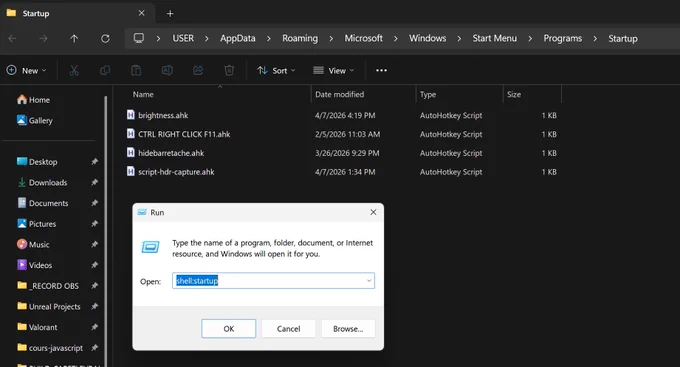Open the Sort dropdown
The height and width of the screenshot is (367, 680).
[276, 70]
